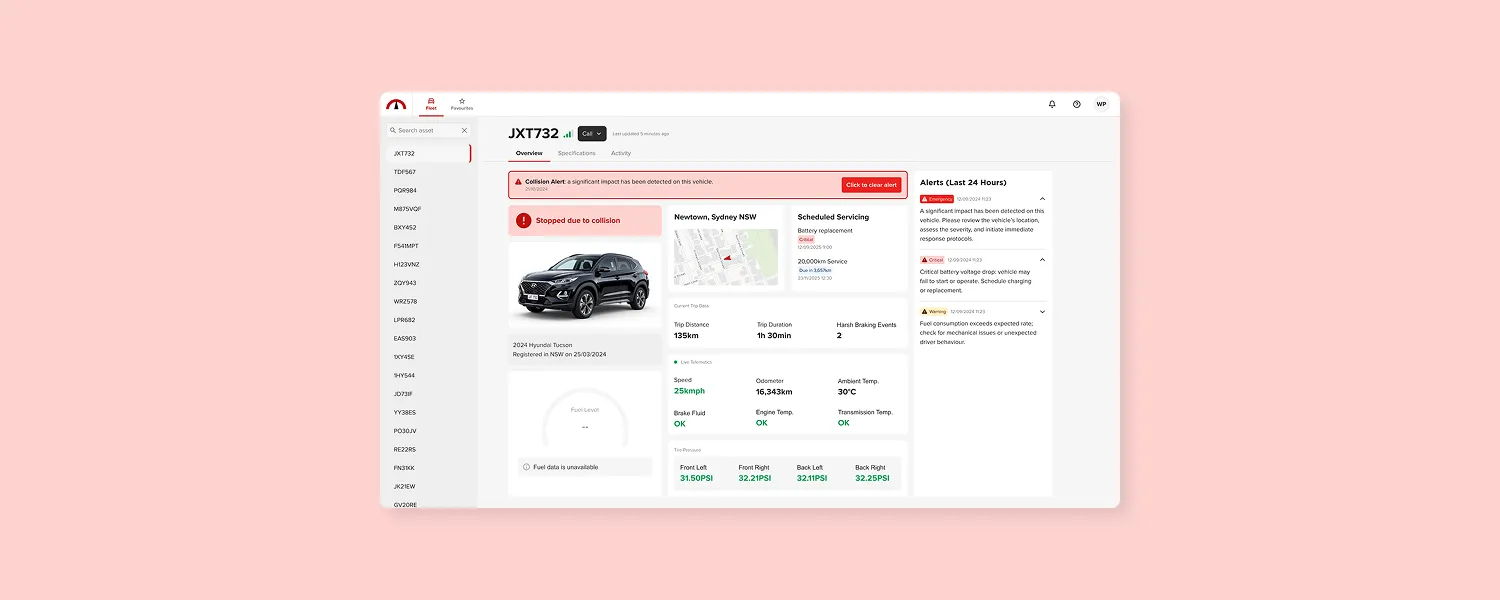Switch to the Specifications tab
Viewport: 1500px width, 600px height.
[577, 153]
